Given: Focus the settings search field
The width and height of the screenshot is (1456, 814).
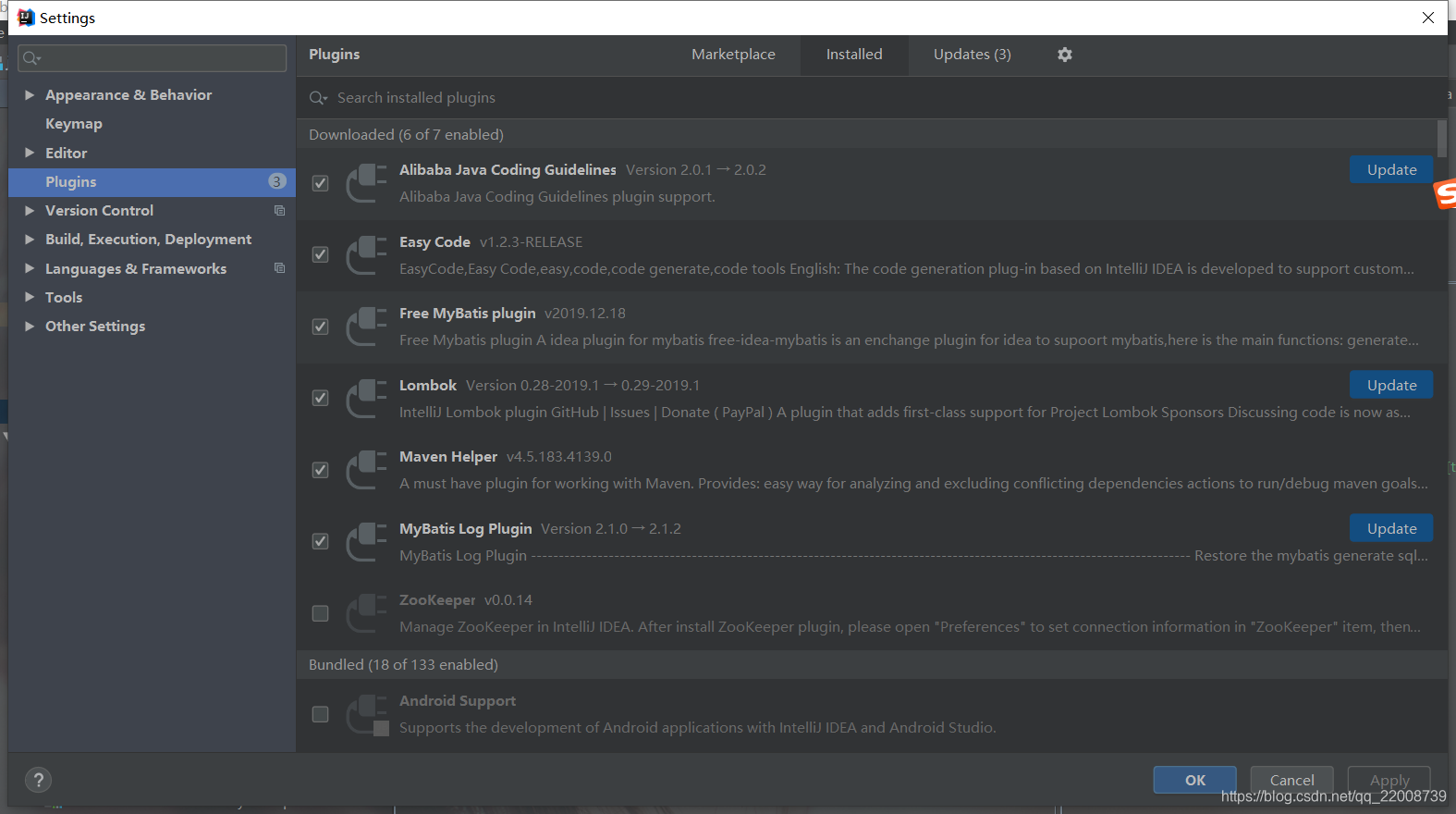Looking at the screenshot, I should coord(153,58).
